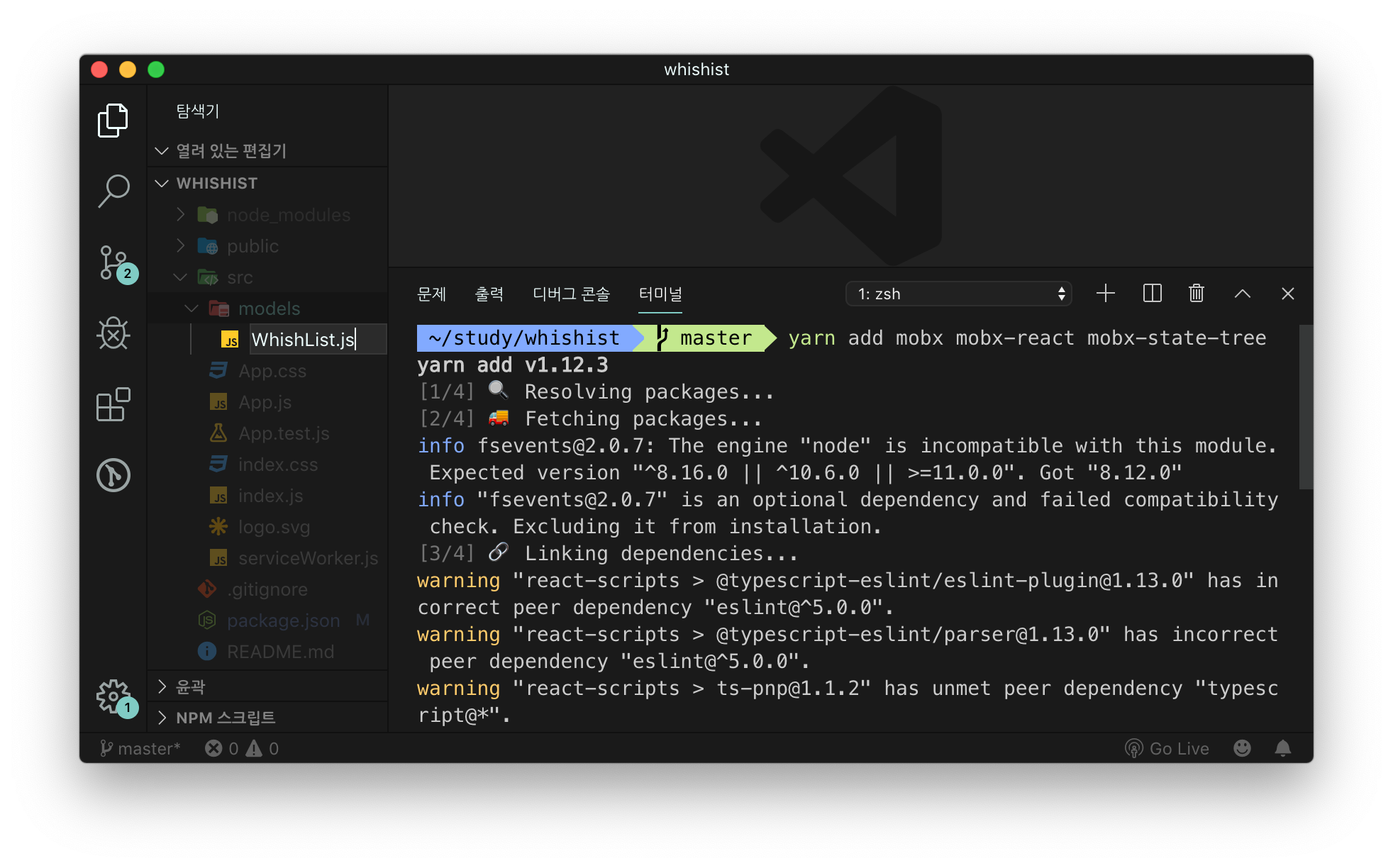Kill terminal with trash icon

[1197, 294]
